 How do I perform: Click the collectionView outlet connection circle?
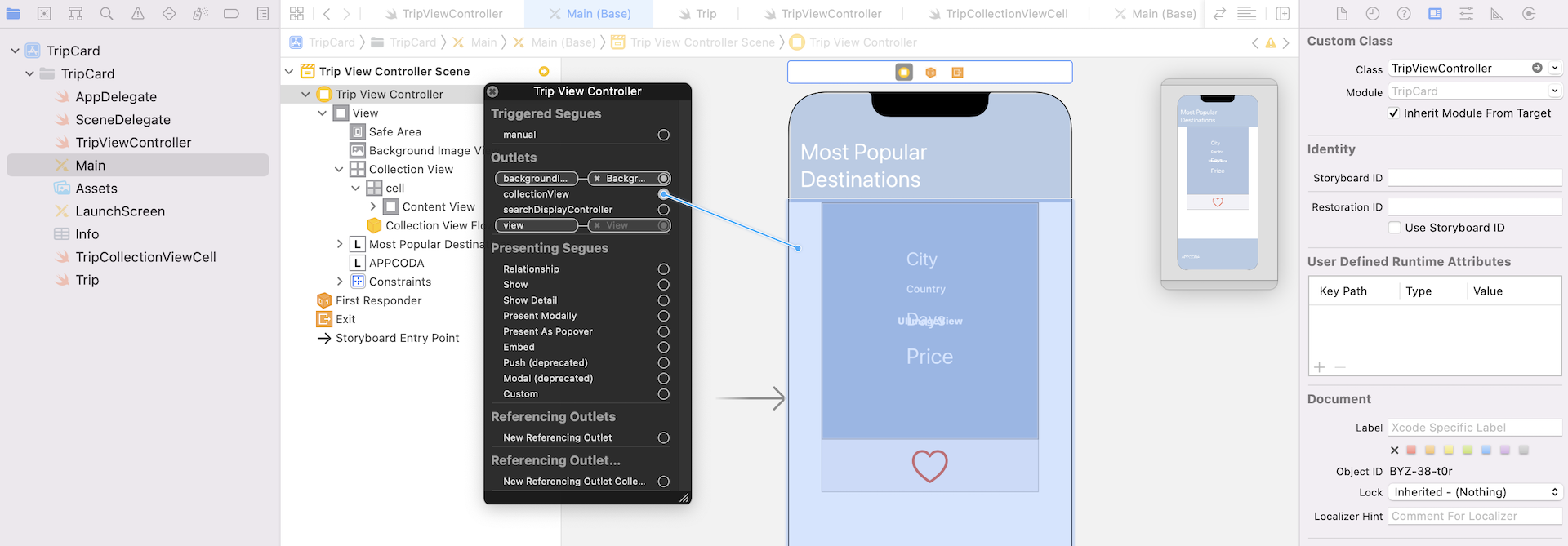pos(663,194)
